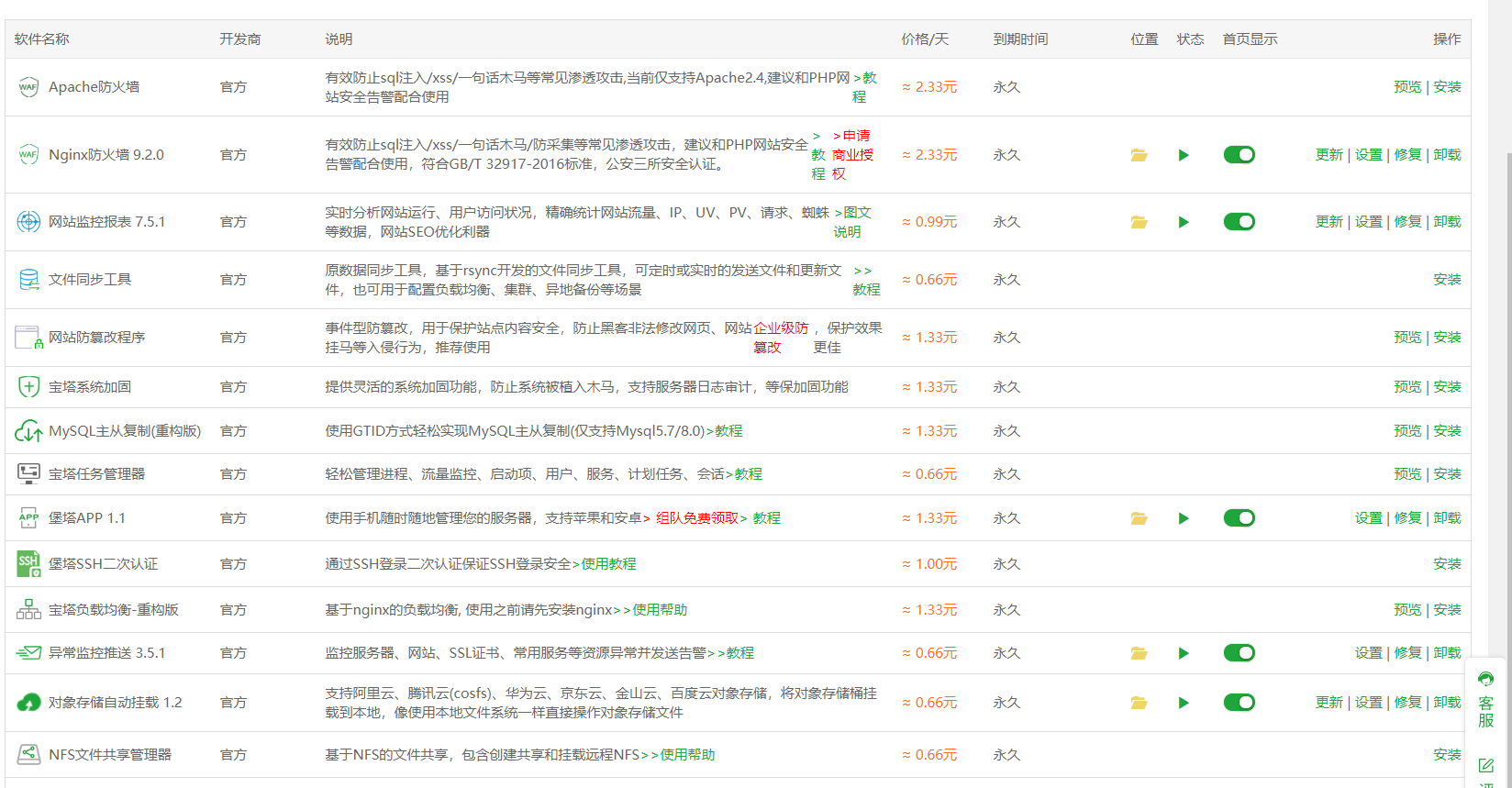Viewport: 1512px width, 788px height.
Task: Update 对象存储自动挂载 1.2
Action: click(1329, 703)
